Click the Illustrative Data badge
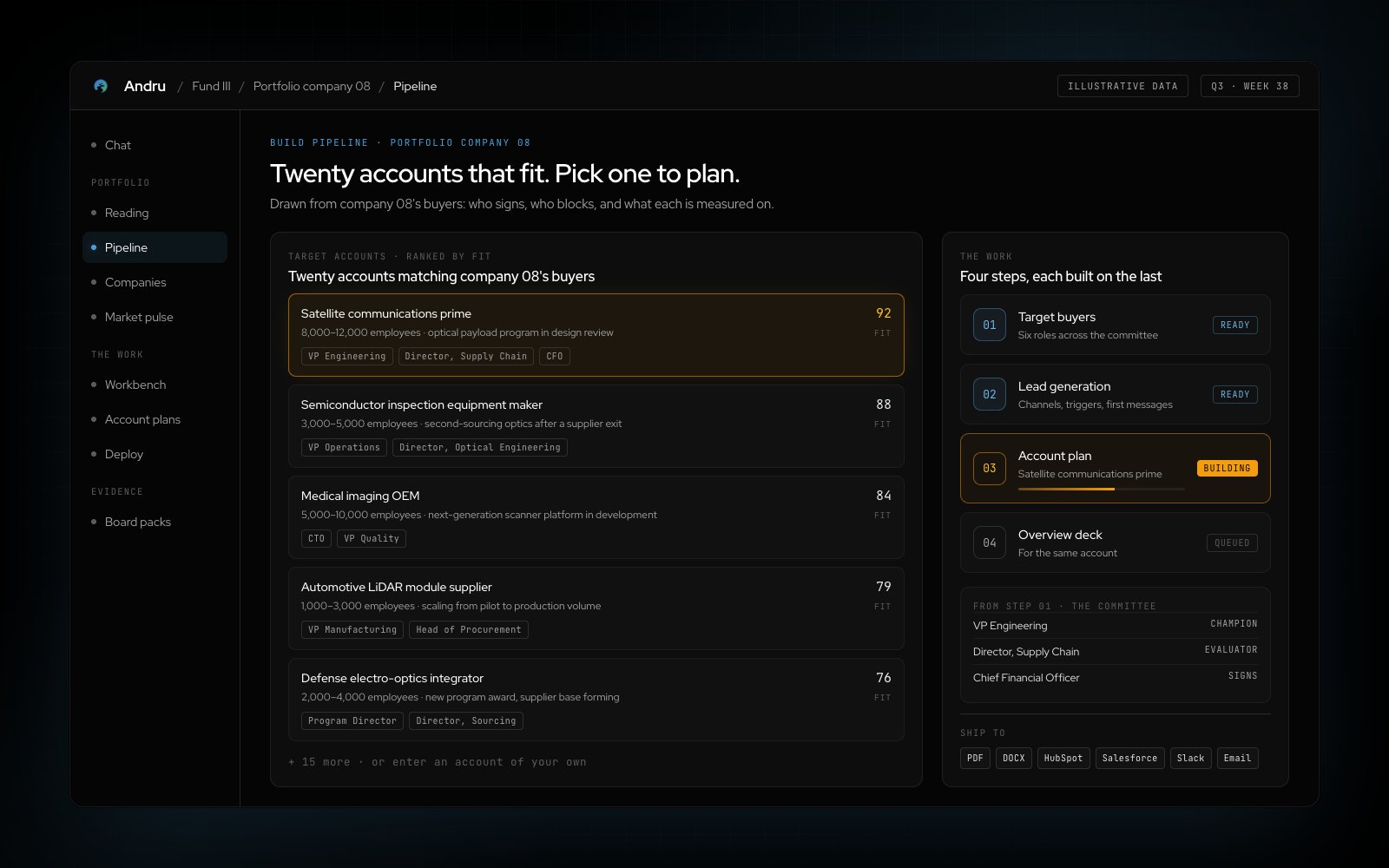The height and width of the screenshot is (868, 1389). pyautogui.click(x=1122, y=86)
